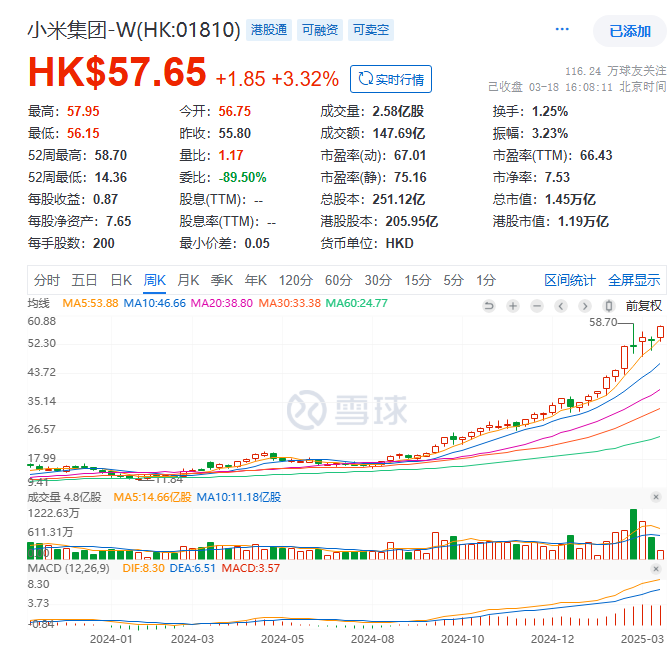Shift chart right with right arrow
Viewport: 669px width, 652px height.
585,306
